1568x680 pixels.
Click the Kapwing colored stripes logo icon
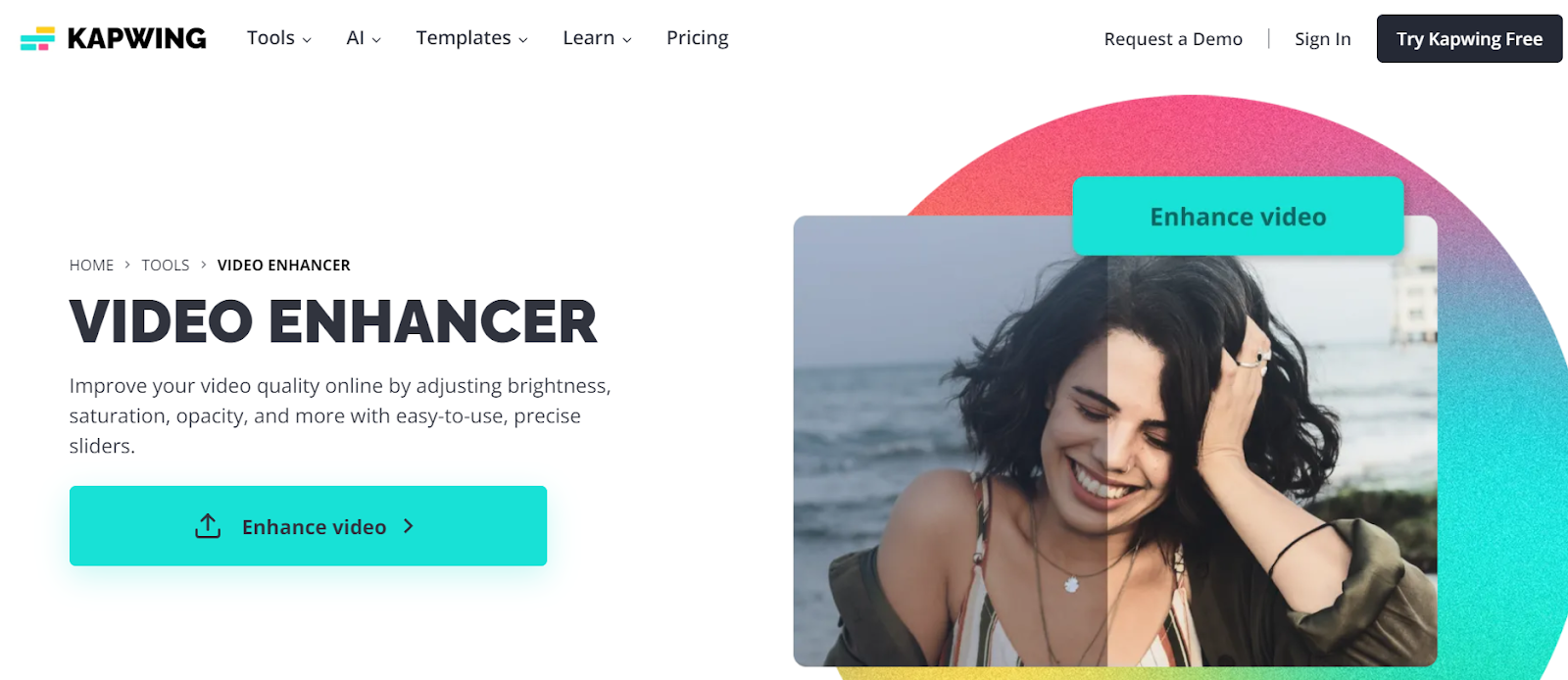pos(37,38)
